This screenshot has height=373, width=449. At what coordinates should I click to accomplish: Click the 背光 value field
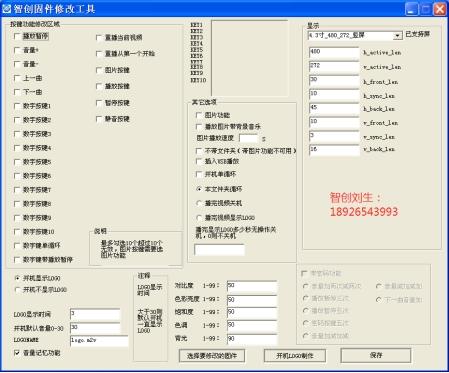point(252,339)
